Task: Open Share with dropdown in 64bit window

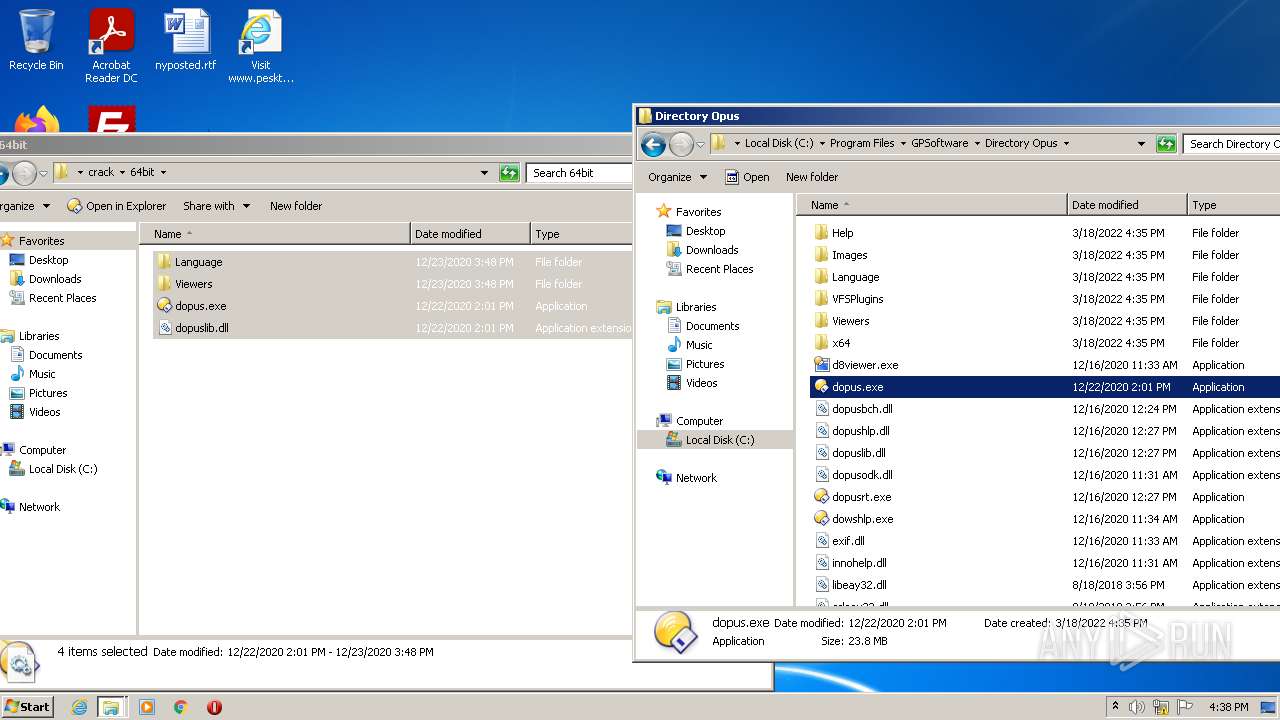Action: pyautogui.click(x=216, y=206)
